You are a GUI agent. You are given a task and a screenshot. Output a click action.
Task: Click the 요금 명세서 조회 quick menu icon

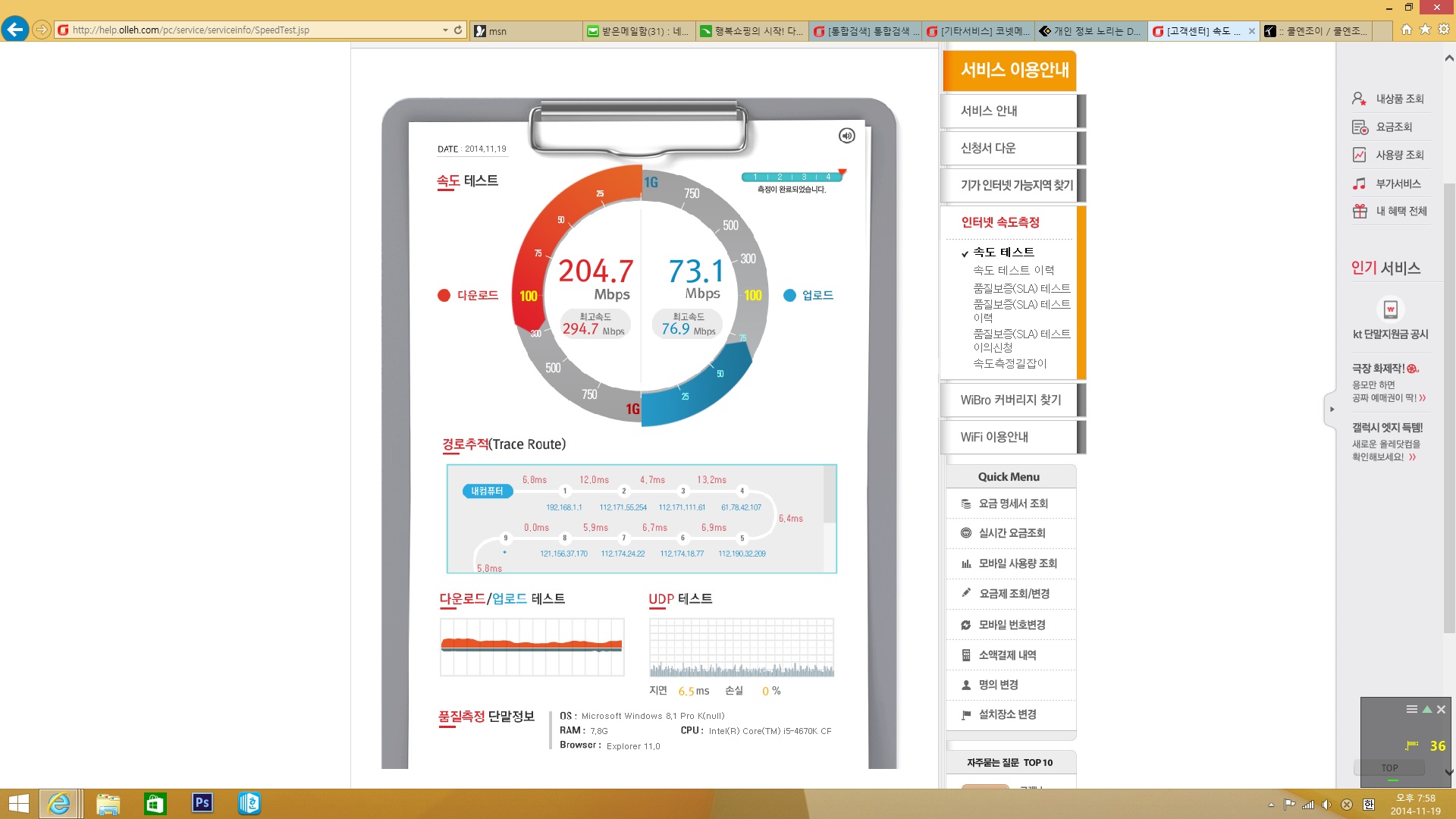[966, 504]
